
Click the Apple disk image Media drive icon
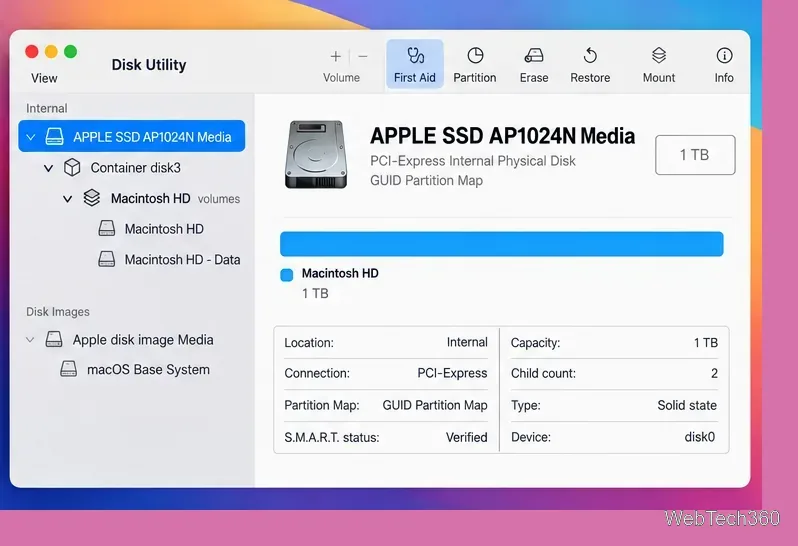(54, 339)
